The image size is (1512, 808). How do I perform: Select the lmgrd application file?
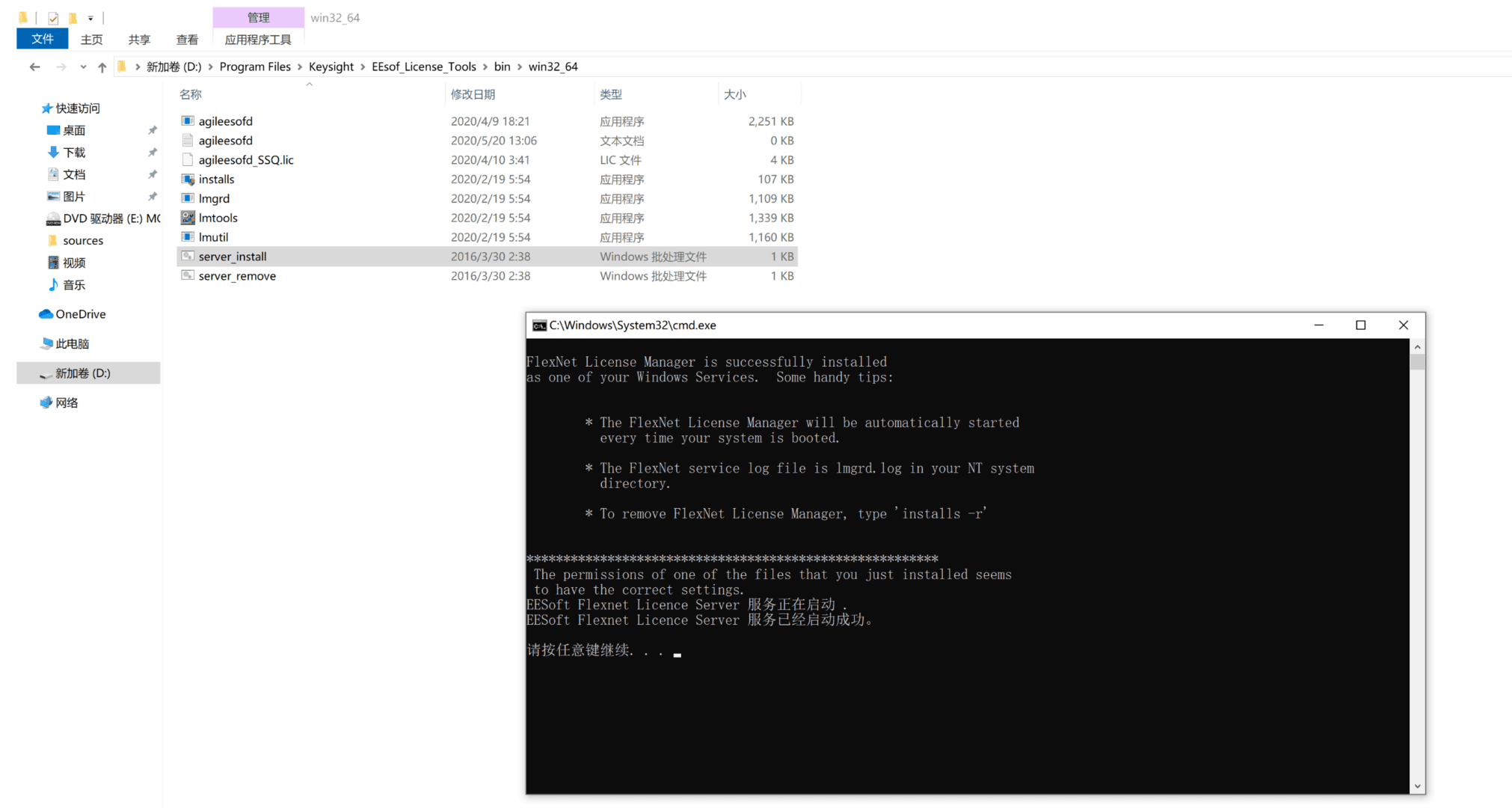click(214, 199)
